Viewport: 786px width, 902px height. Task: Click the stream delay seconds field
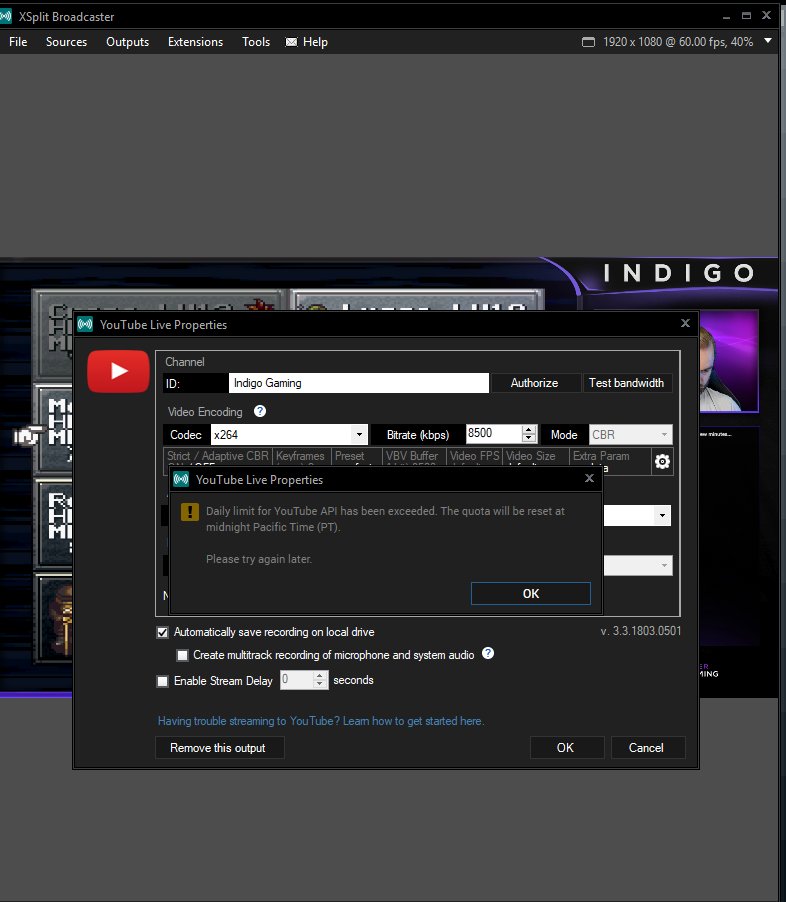(296, 680)
